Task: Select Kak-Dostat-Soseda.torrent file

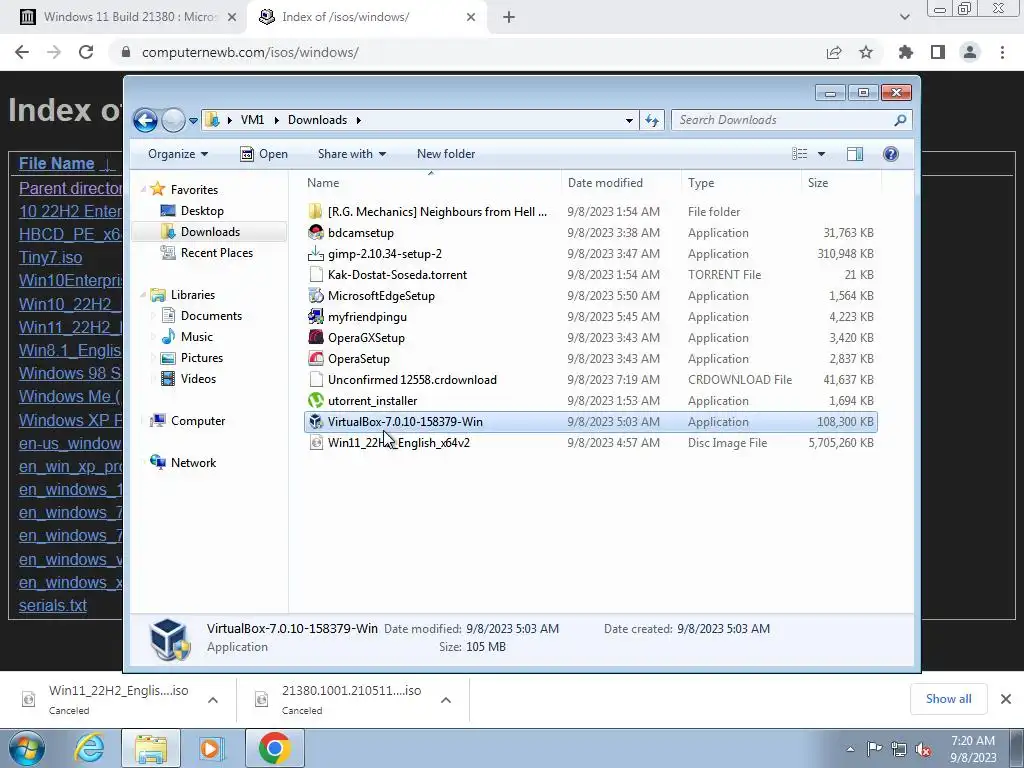Action: tap(397, 275)
